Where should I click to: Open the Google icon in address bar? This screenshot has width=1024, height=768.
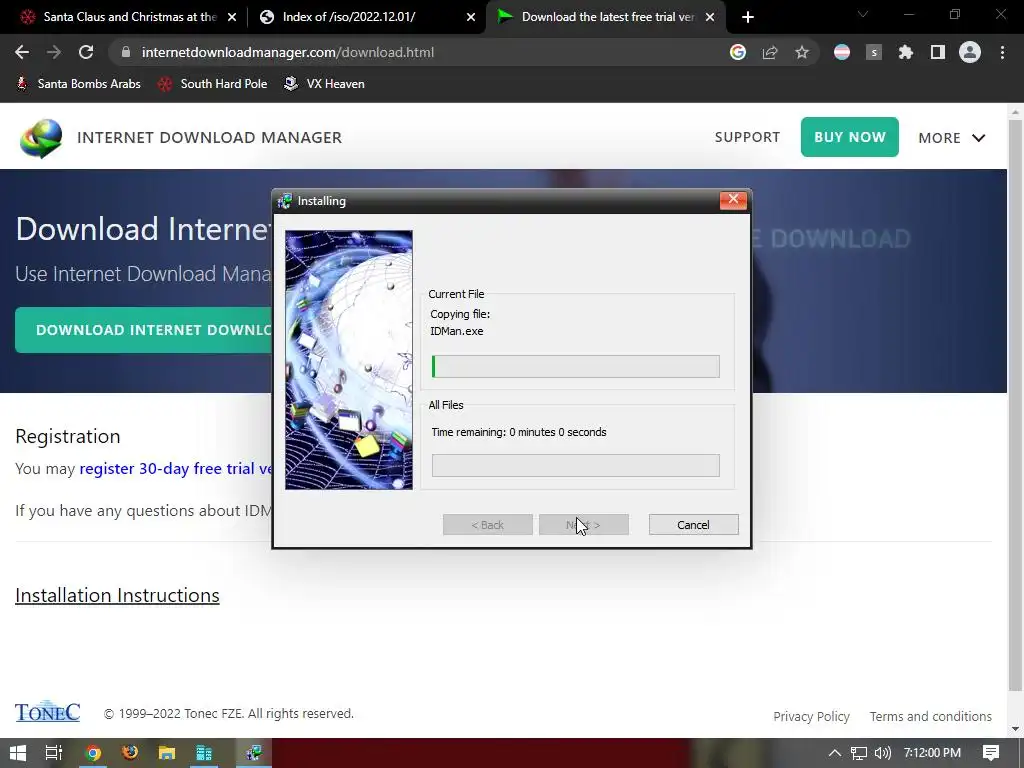coord(738,52)
